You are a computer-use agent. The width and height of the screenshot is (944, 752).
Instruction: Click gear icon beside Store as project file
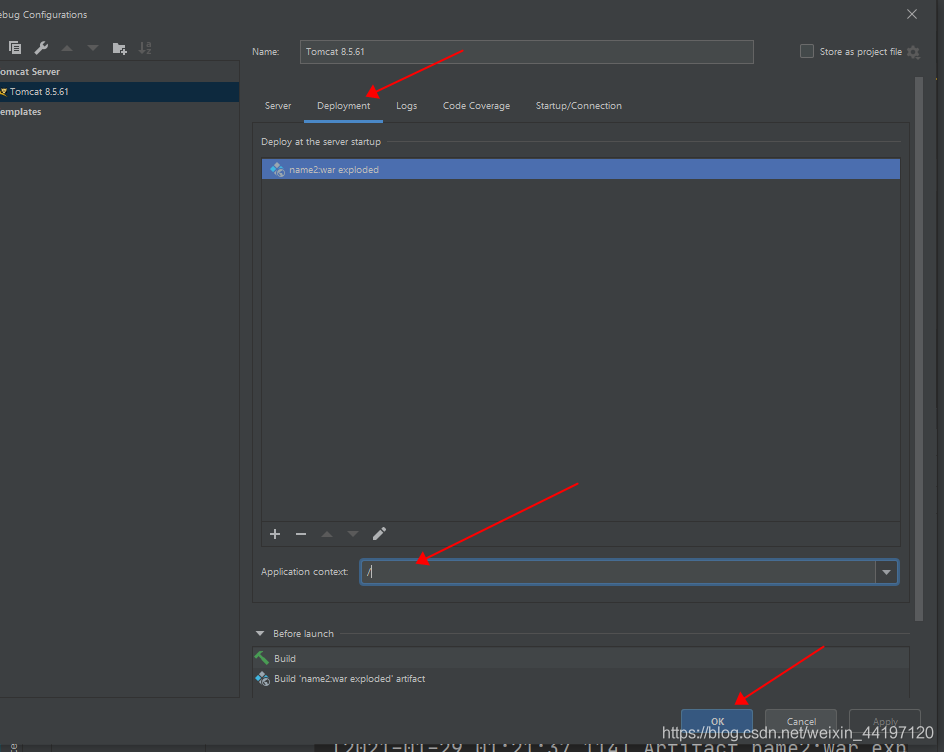coord(913,52)
